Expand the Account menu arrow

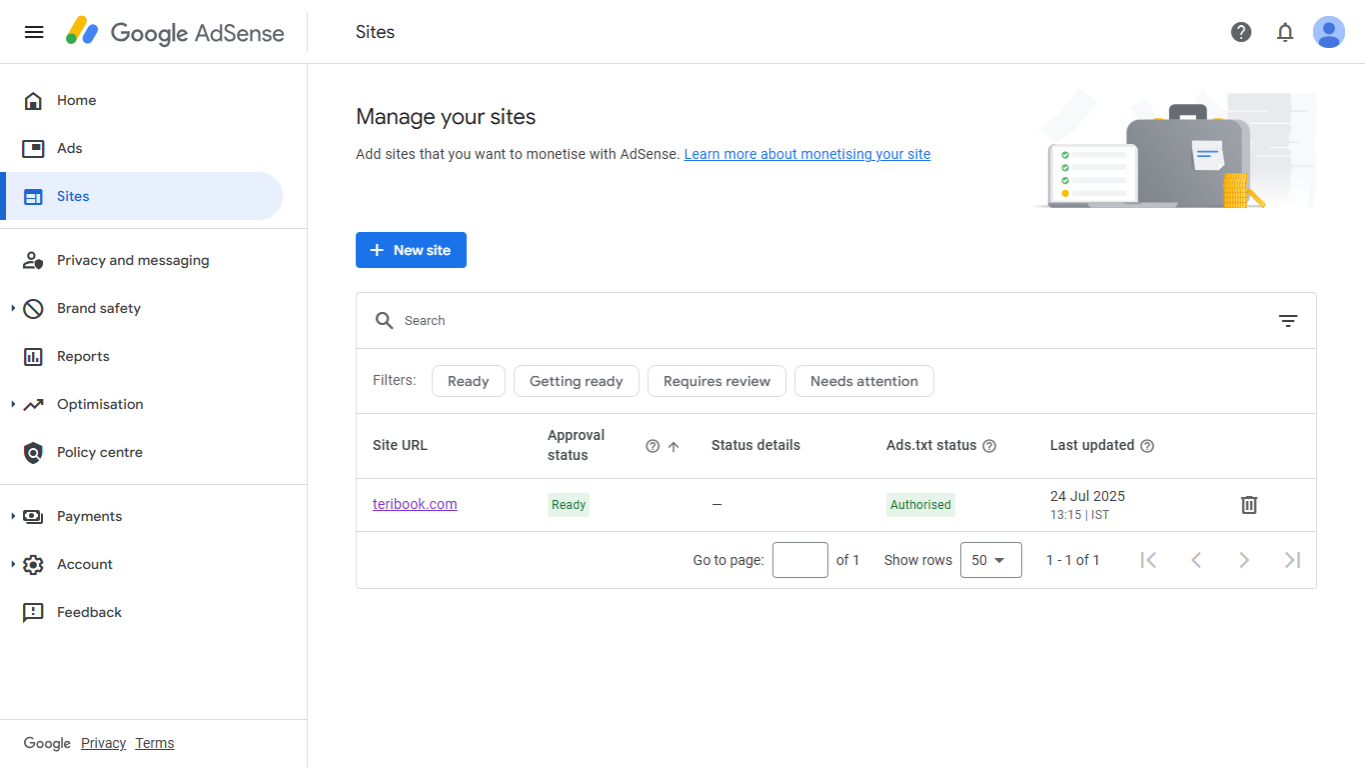pos(13,564)
